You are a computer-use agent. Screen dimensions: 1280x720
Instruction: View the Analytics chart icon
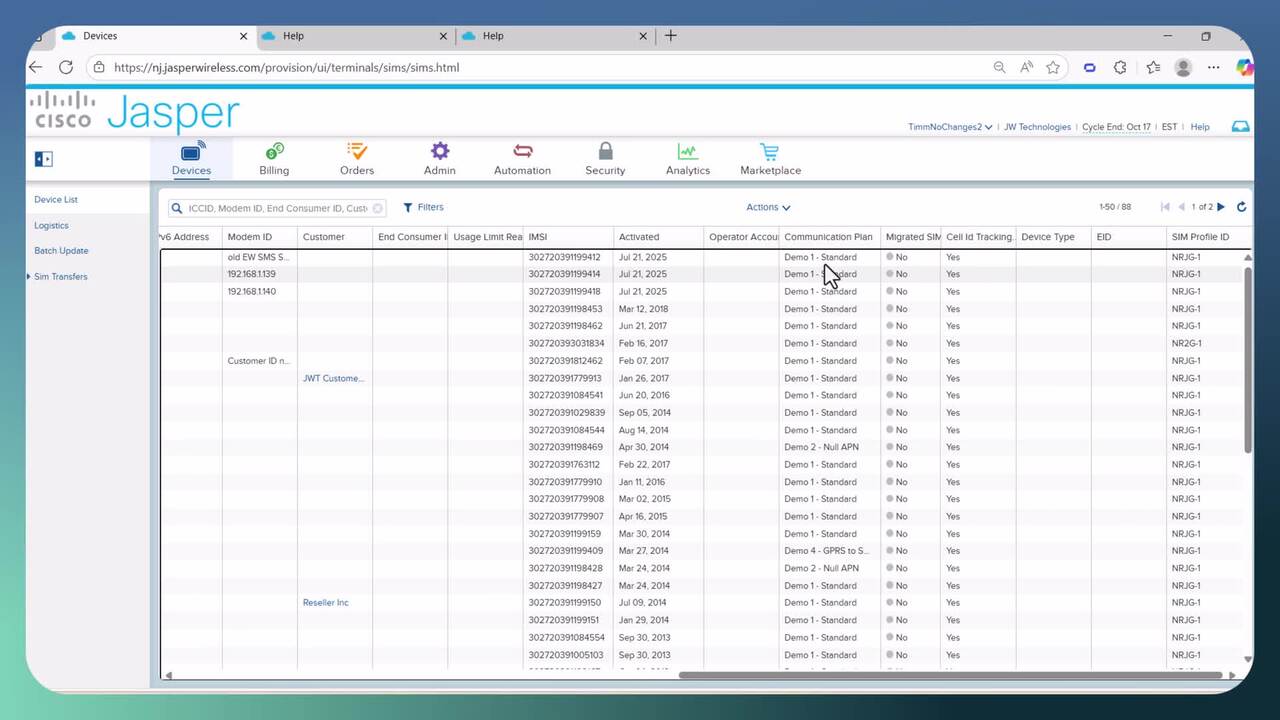point(687,152)
